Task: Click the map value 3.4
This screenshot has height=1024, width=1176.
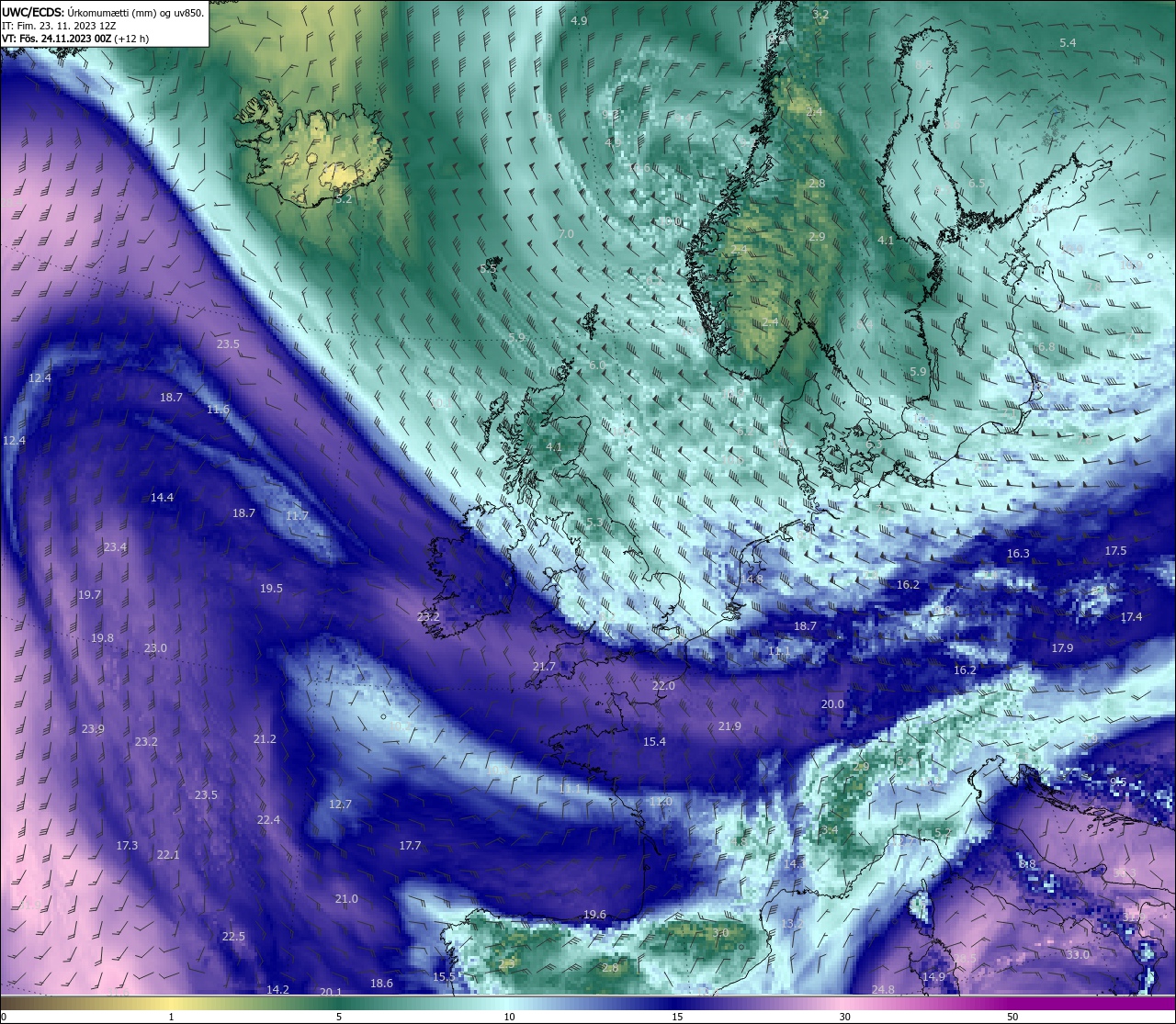Action: coord(830,830)
